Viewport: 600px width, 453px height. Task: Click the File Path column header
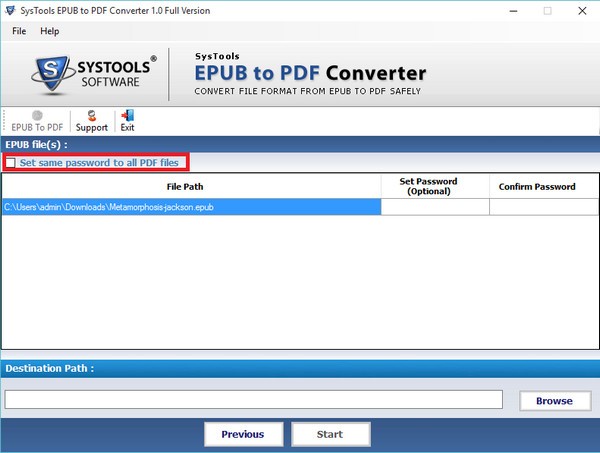click(191, 186)
